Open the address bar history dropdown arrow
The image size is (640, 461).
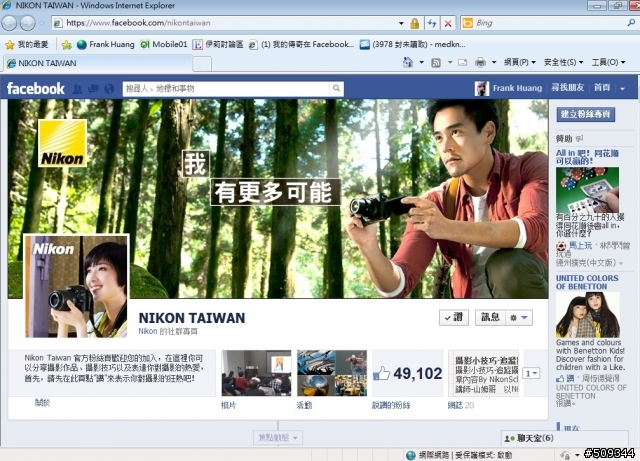click(401, 23)
